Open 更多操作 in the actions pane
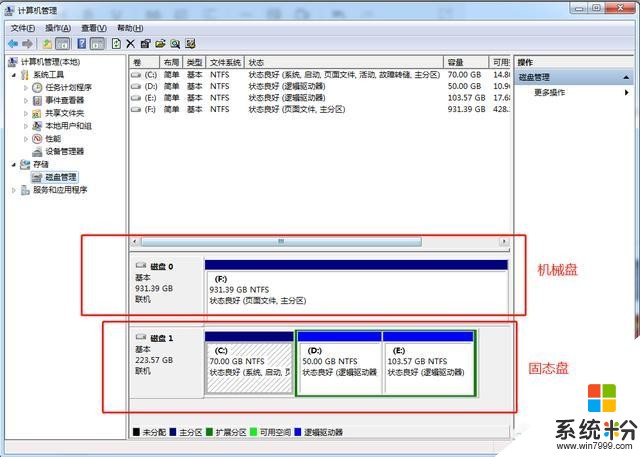This screenshot has width=640, height=457. [x=550, y=93]
